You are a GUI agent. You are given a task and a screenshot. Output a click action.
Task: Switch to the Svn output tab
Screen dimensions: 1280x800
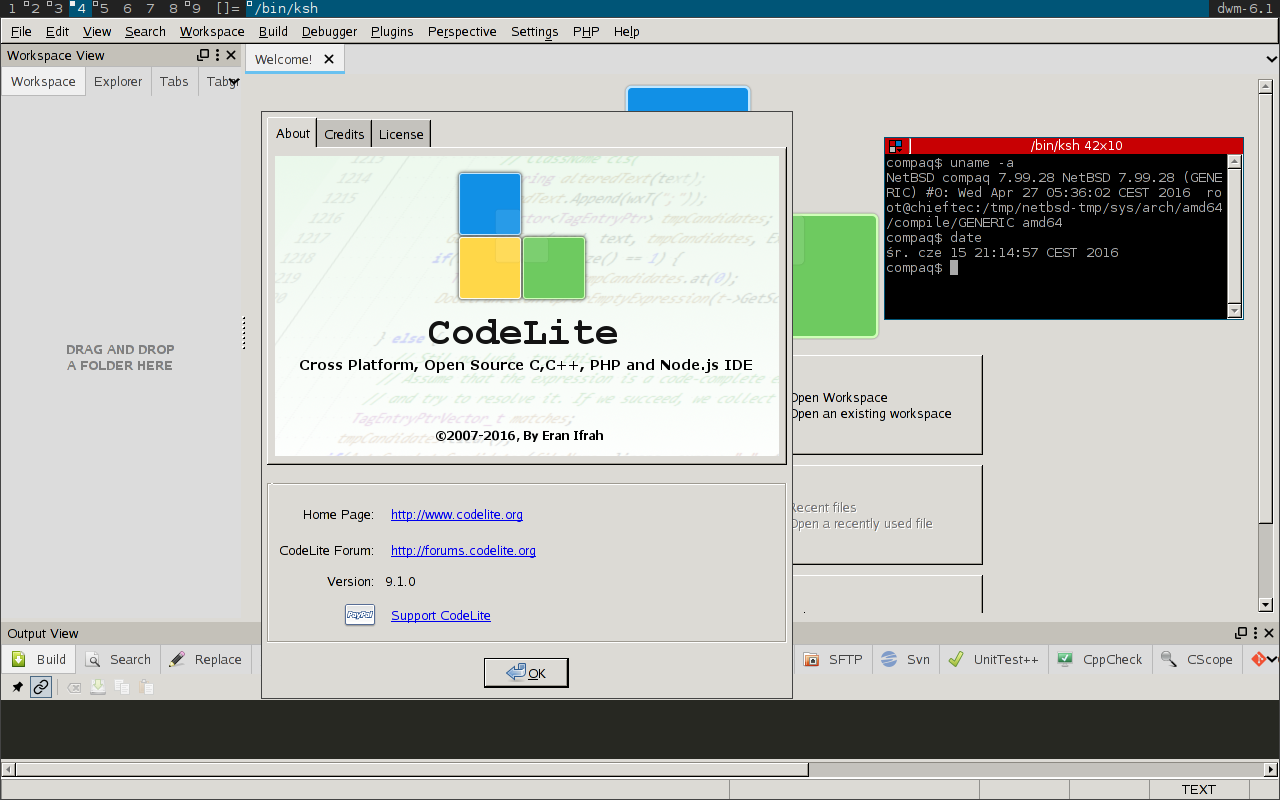905,659
